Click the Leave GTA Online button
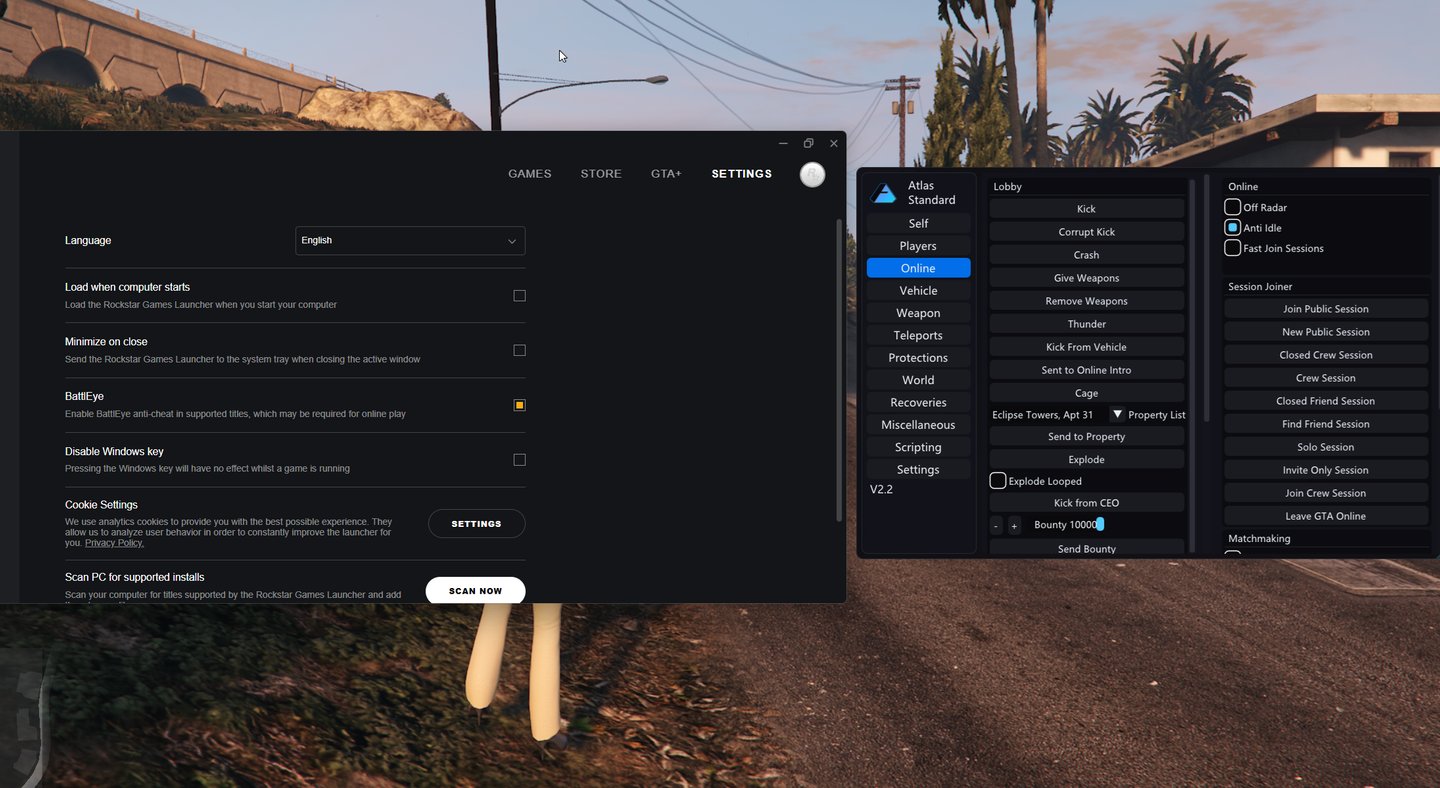1440x788 pixels. (x=1326, y=516)
